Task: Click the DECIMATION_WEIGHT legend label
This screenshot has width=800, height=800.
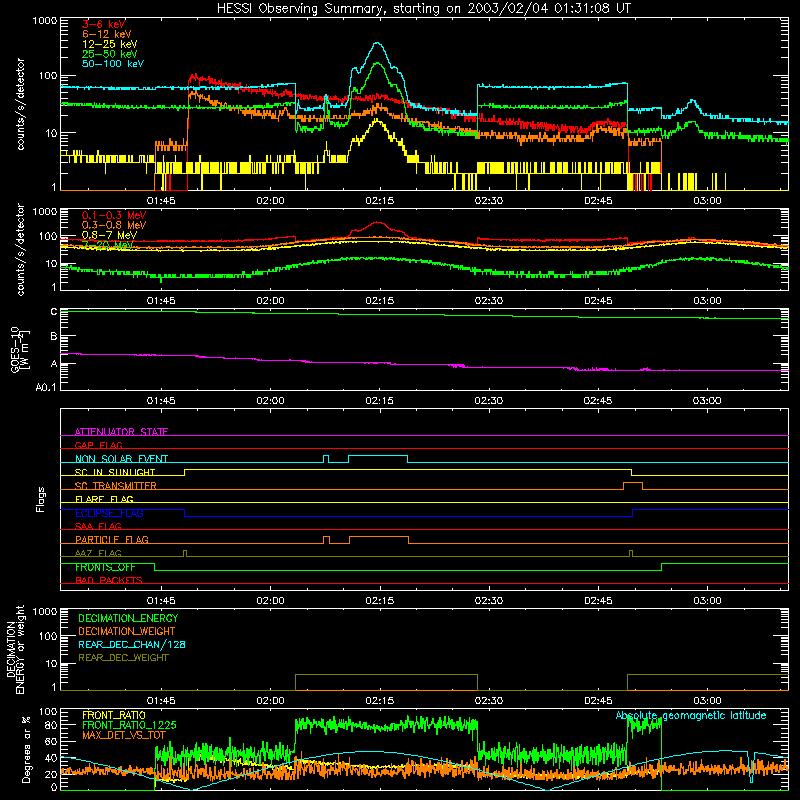Action: tap(127, 632)
